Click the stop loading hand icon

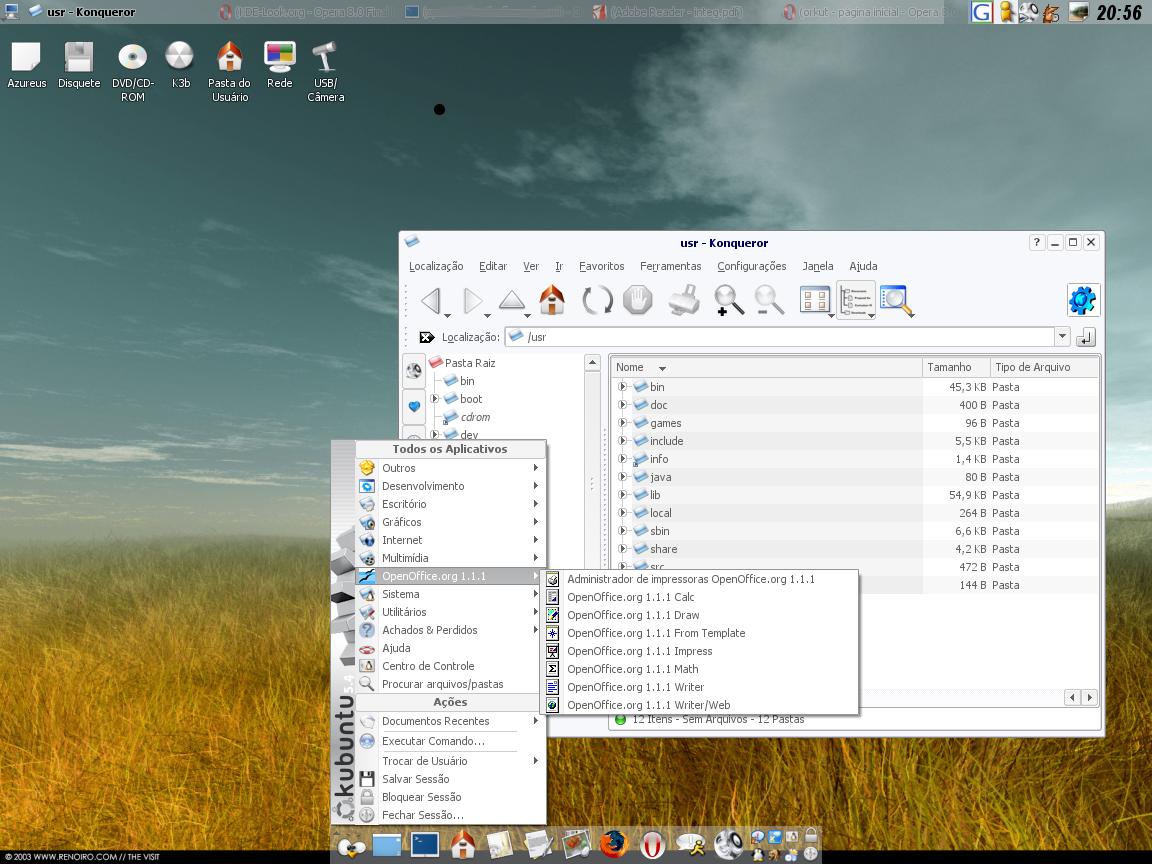pos(638,300)
